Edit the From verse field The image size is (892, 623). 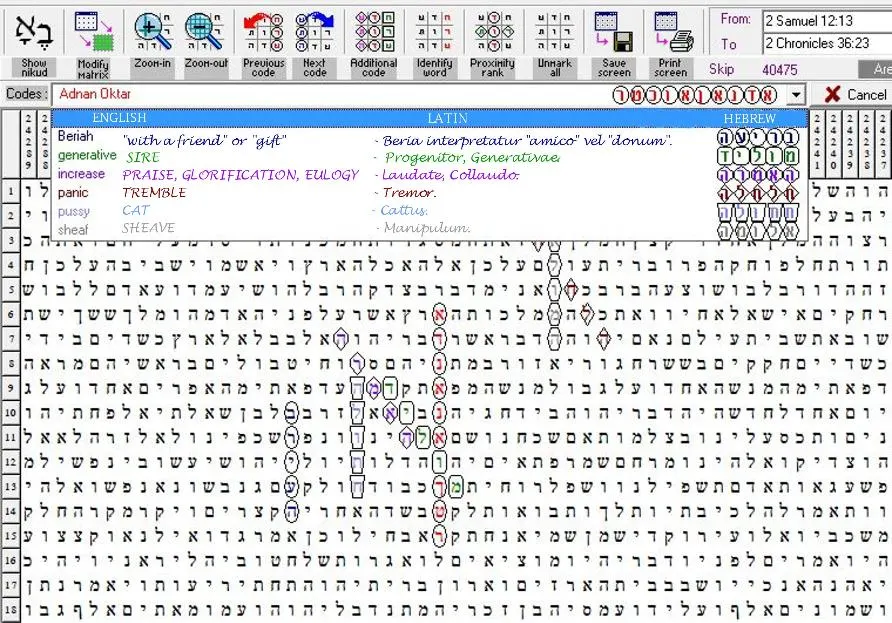pyautogui.click(x=827, y=22)
